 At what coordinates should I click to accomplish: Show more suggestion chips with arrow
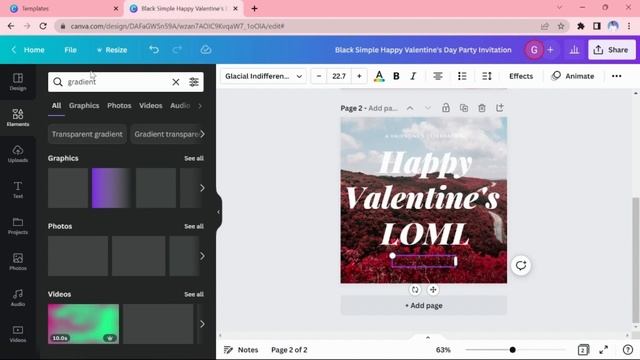202,134
